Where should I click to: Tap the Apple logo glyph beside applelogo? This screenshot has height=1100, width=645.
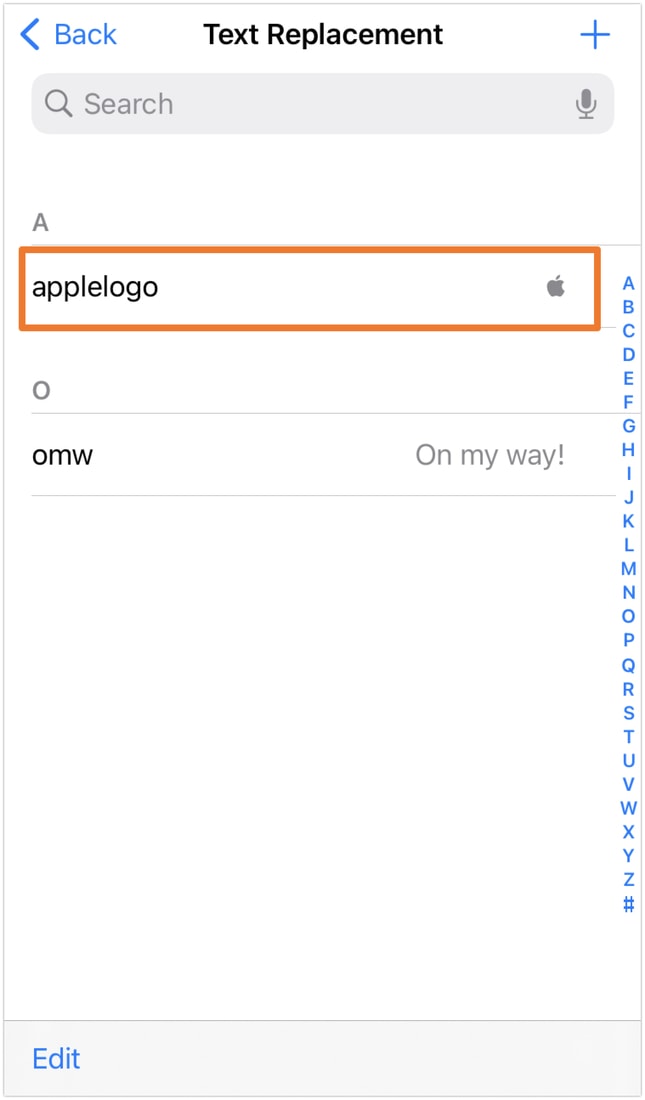[556, 287]
